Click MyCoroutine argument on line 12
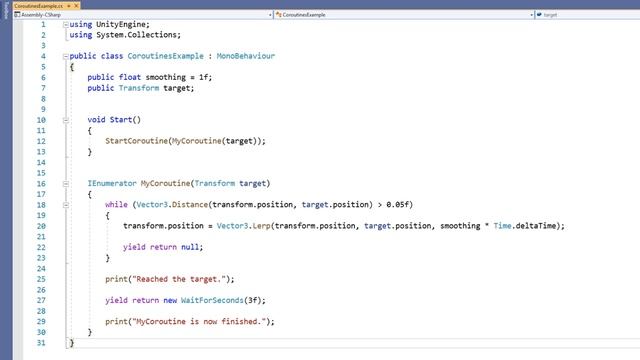This screenshot has width=640, height=360. tap(197, 141)
